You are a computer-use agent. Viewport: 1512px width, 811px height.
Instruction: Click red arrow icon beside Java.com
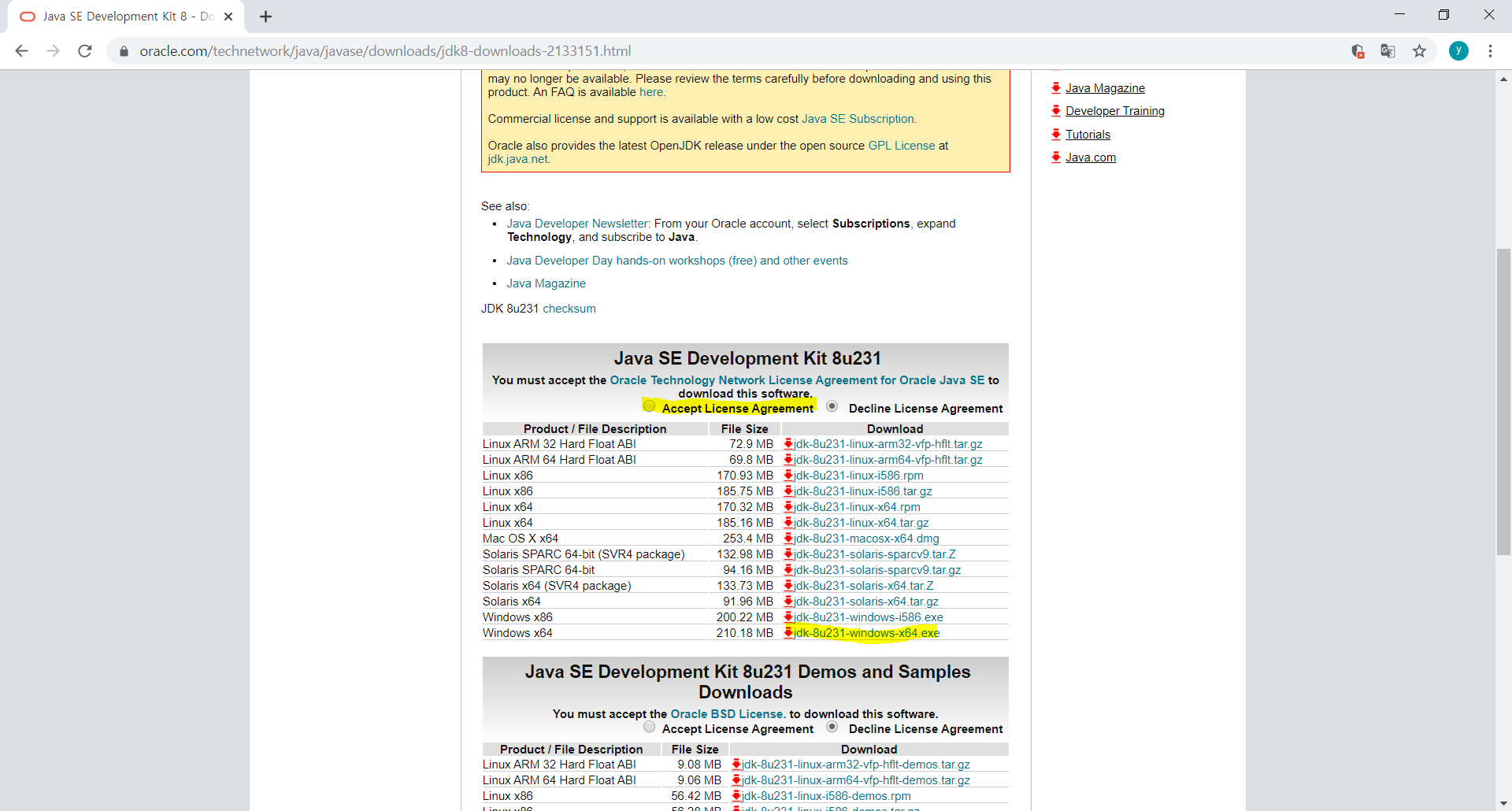[x=1056, y=157]
